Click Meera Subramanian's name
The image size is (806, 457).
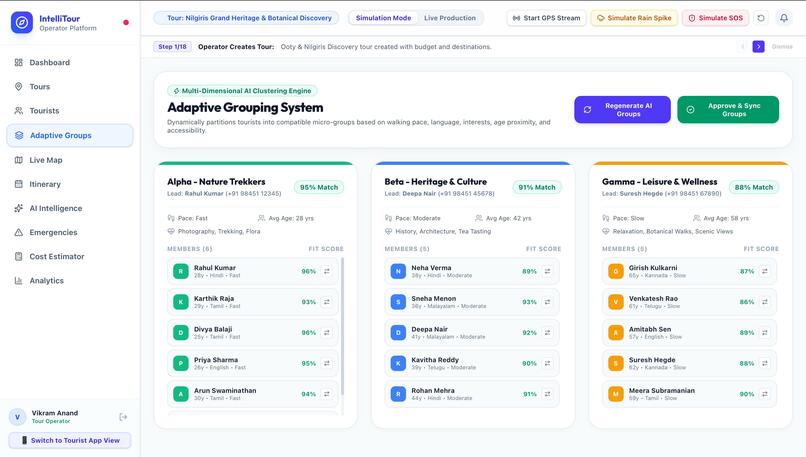coord(662,391)
